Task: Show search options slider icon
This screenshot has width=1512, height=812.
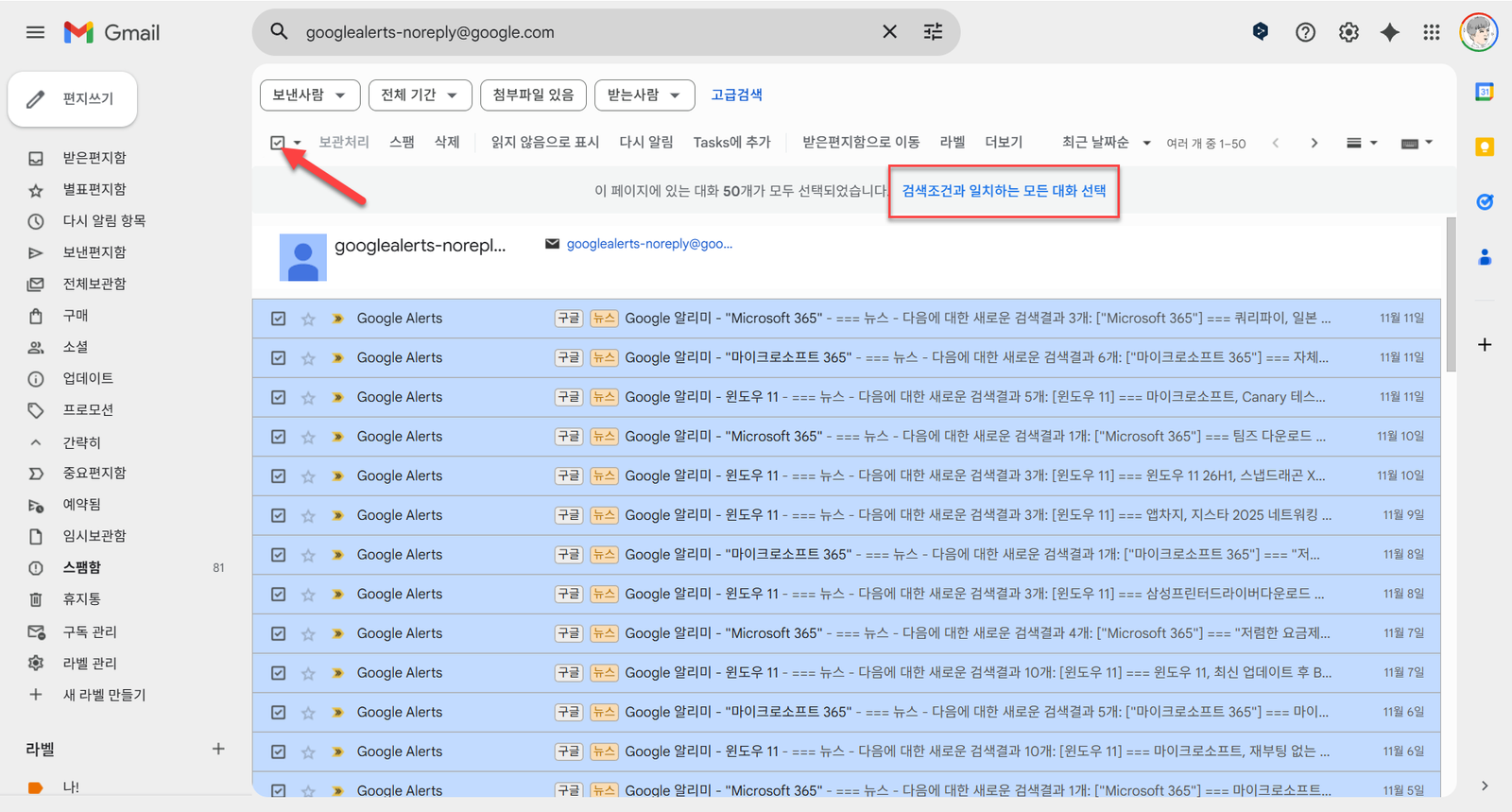Action: tap(933, 32)
